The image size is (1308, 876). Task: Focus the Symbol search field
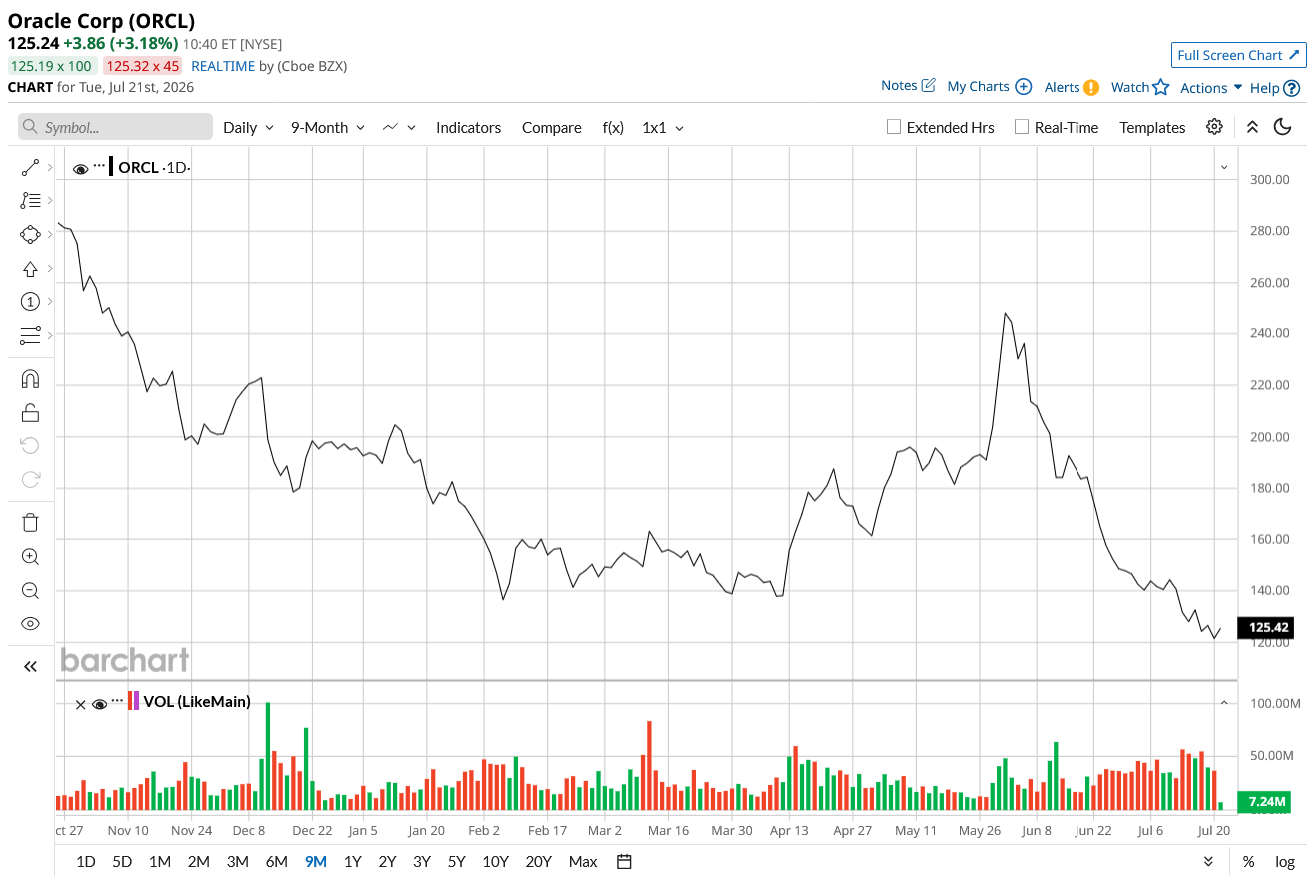point(115,127)
